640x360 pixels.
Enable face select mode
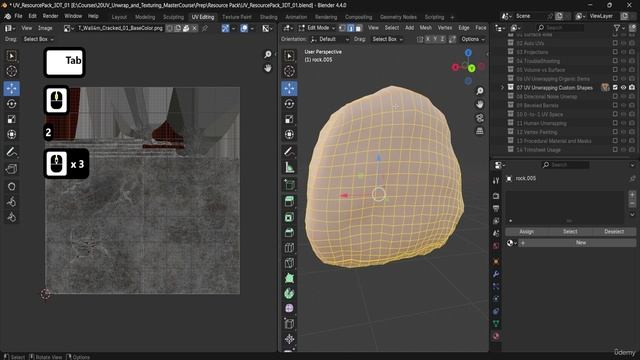[358, 28]
